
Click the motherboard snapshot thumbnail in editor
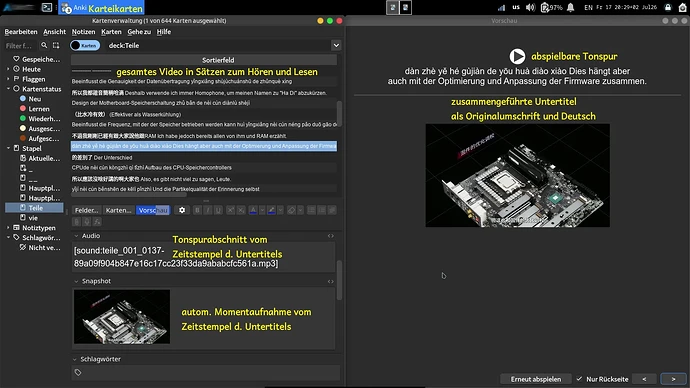click(122, 317)
